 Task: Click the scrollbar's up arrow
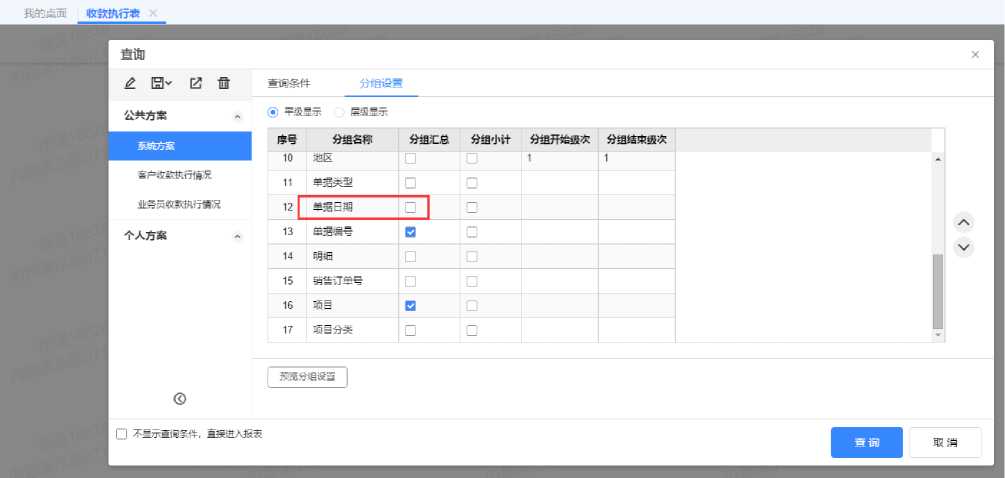click(x=938, y=158)
